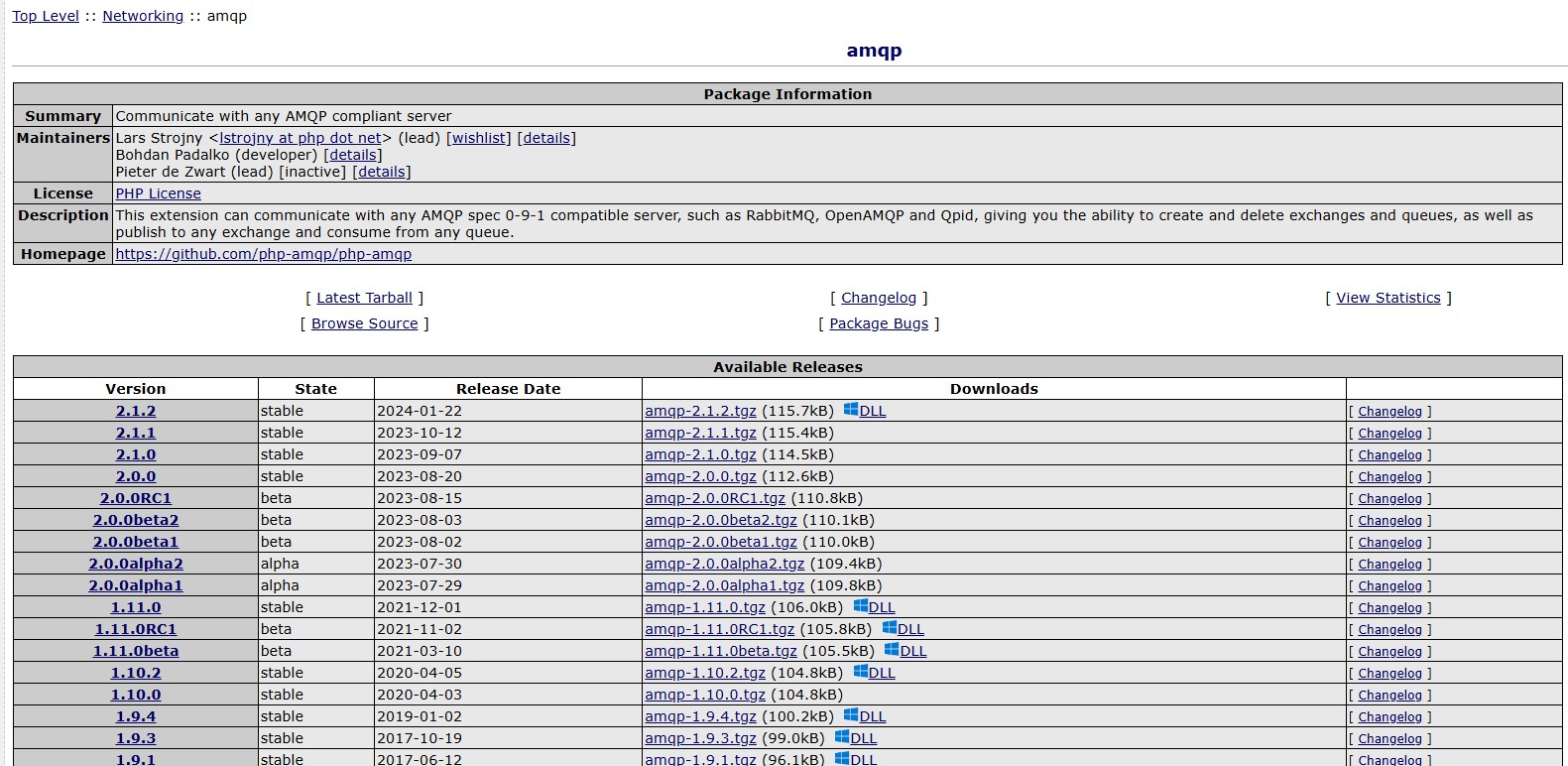Open the Networking category breadcrumb
Screen dimensions: 1568x766
143,16
